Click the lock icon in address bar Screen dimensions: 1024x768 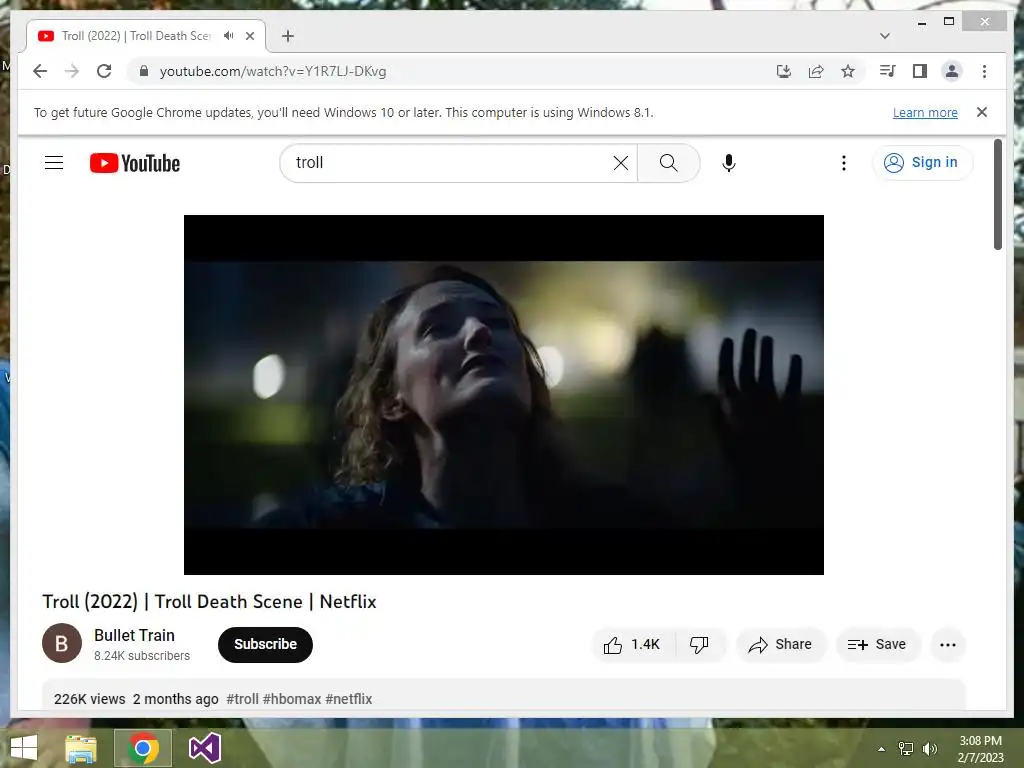[x=144, y=71]
